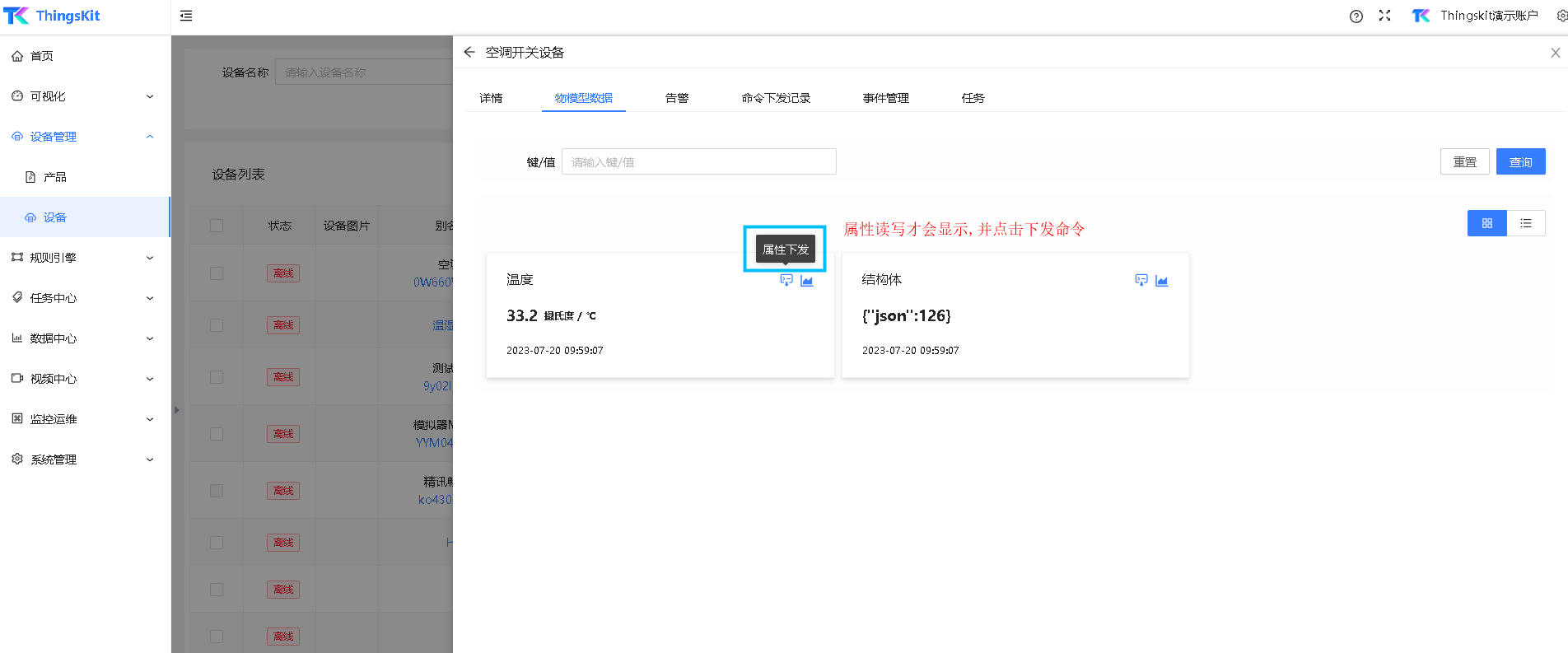Click the attribute send icon on 温度 card
Screen dimensions: 1568x653
click(786, 281)
